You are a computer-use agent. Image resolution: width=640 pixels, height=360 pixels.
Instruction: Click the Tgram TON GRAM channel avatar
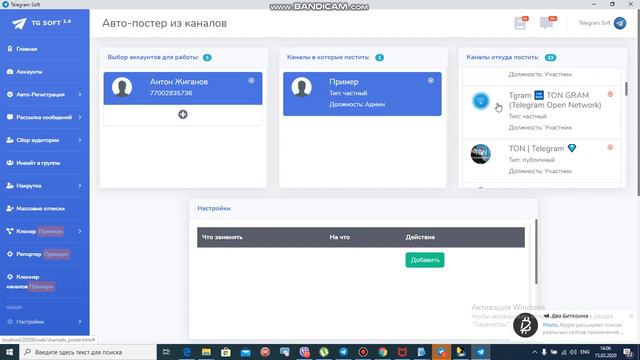480,101
